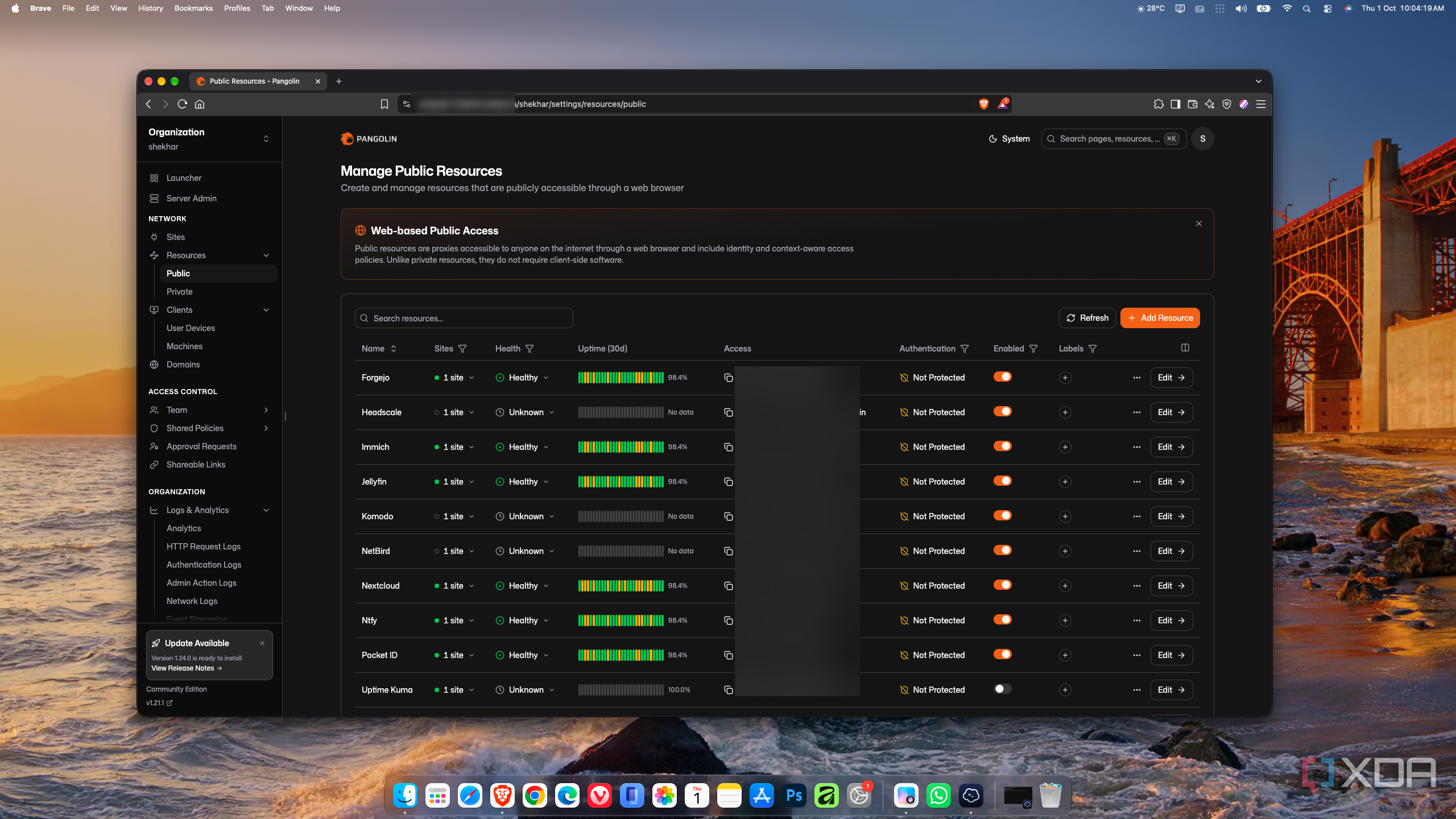Edit the Nextcloud resource
Screen dimensions: 1456x819
click(1172, 586)
